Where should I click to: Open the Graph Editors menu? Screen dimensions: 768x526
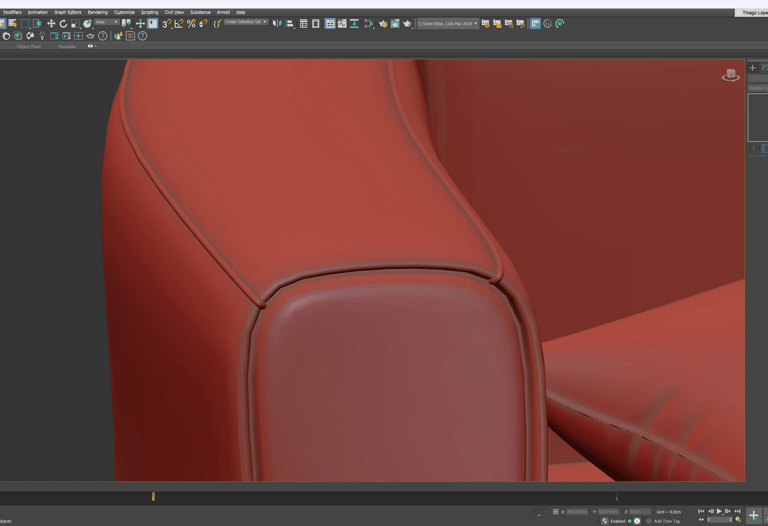[x=68, y=12]
